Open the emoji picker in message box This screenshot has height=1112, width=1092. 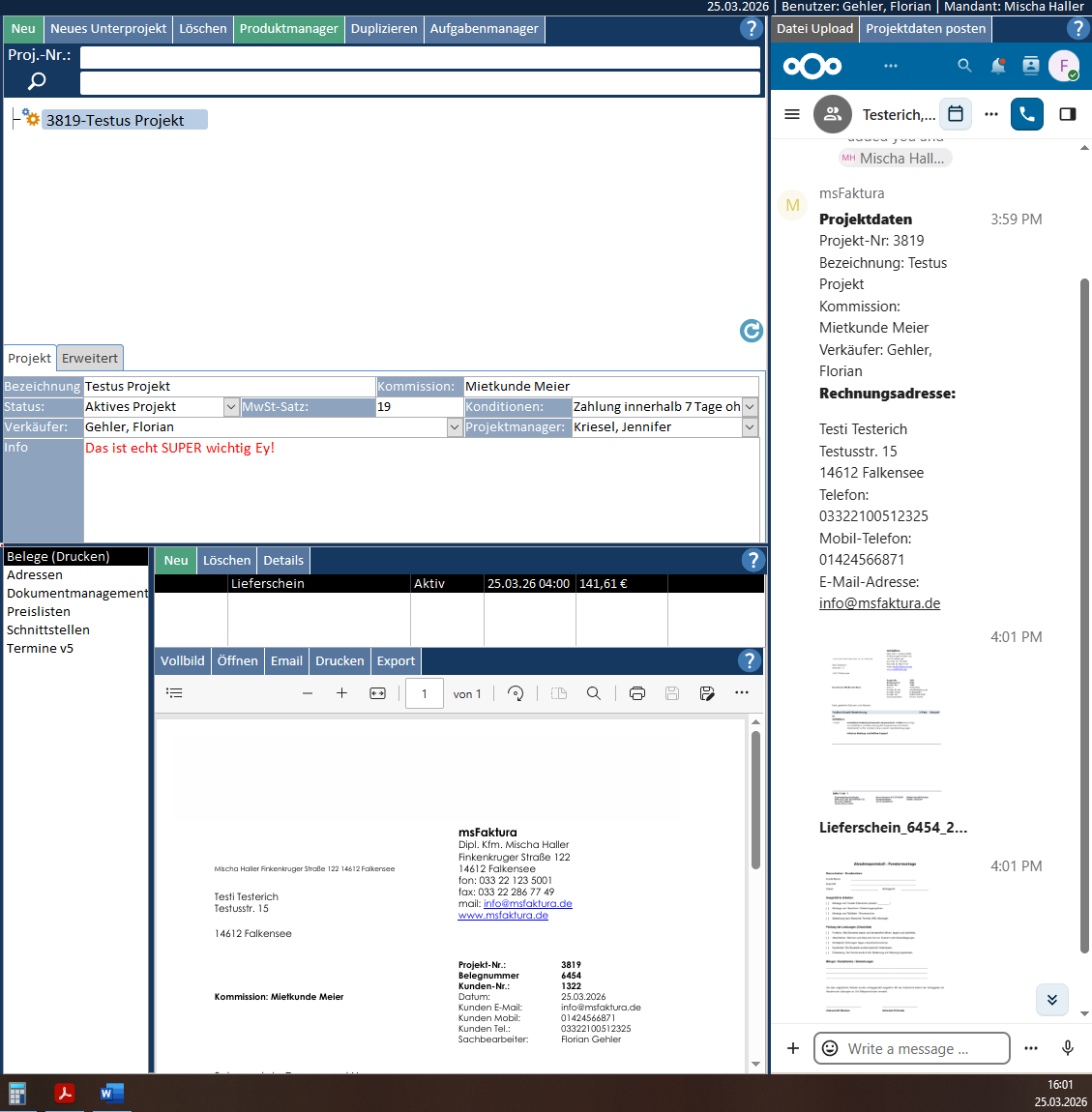pyautogui.click(x=830, y=1048)
